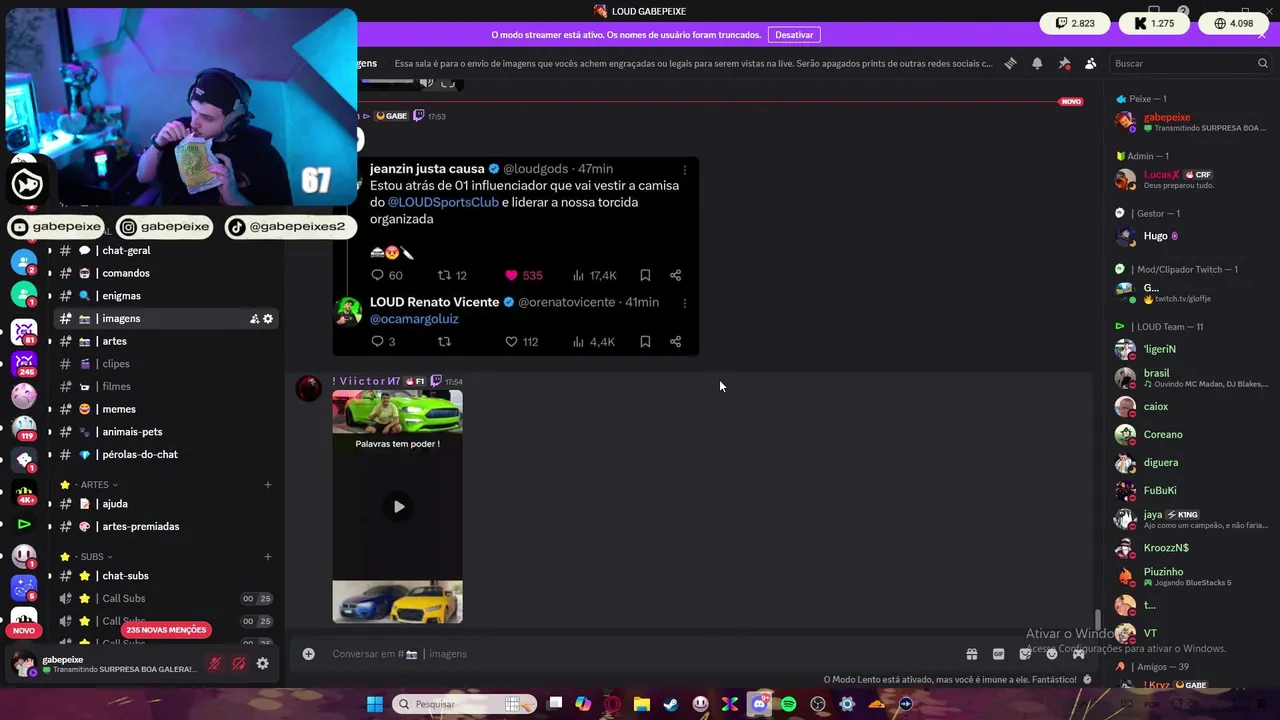Image resolution: width=1280 pixels, height=720 pixels.
Task: Click the taskbar Pesquisar search box
Action: [x=466, y=704]
